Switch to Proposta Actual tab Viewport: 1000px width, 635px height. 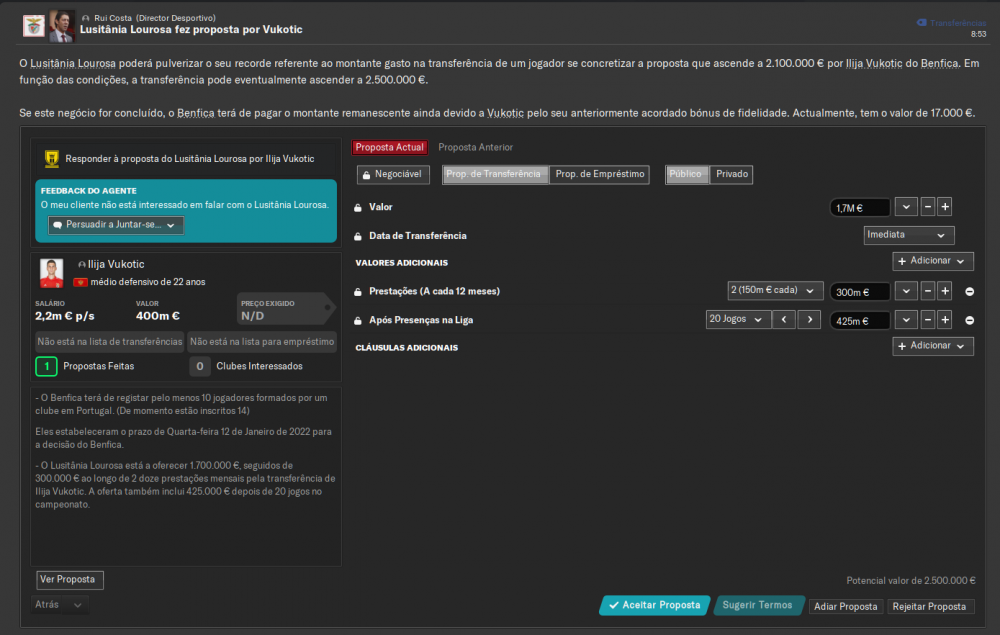390,147
